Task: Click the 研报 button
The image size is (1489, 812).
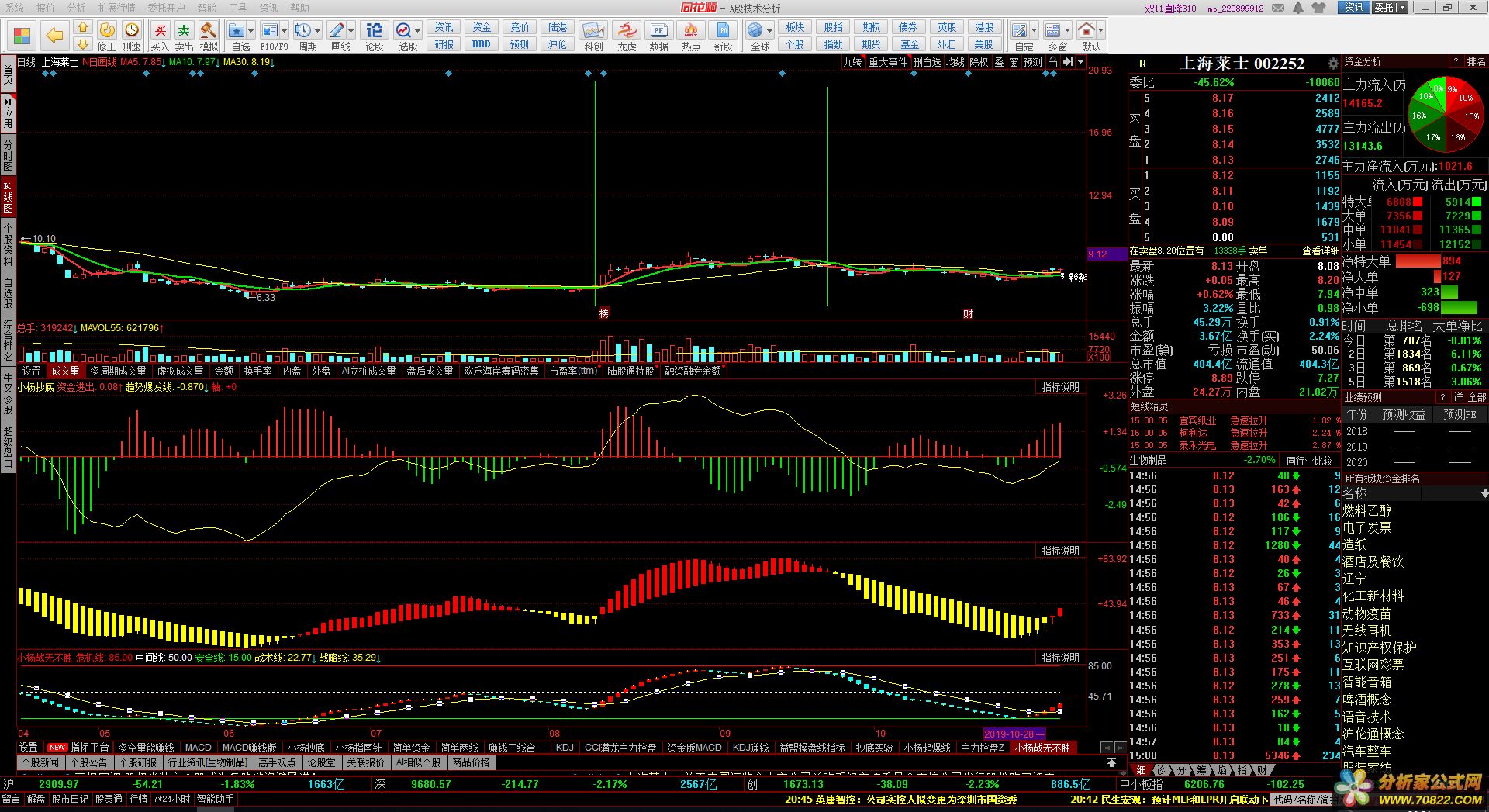Action: click(444, 44)
